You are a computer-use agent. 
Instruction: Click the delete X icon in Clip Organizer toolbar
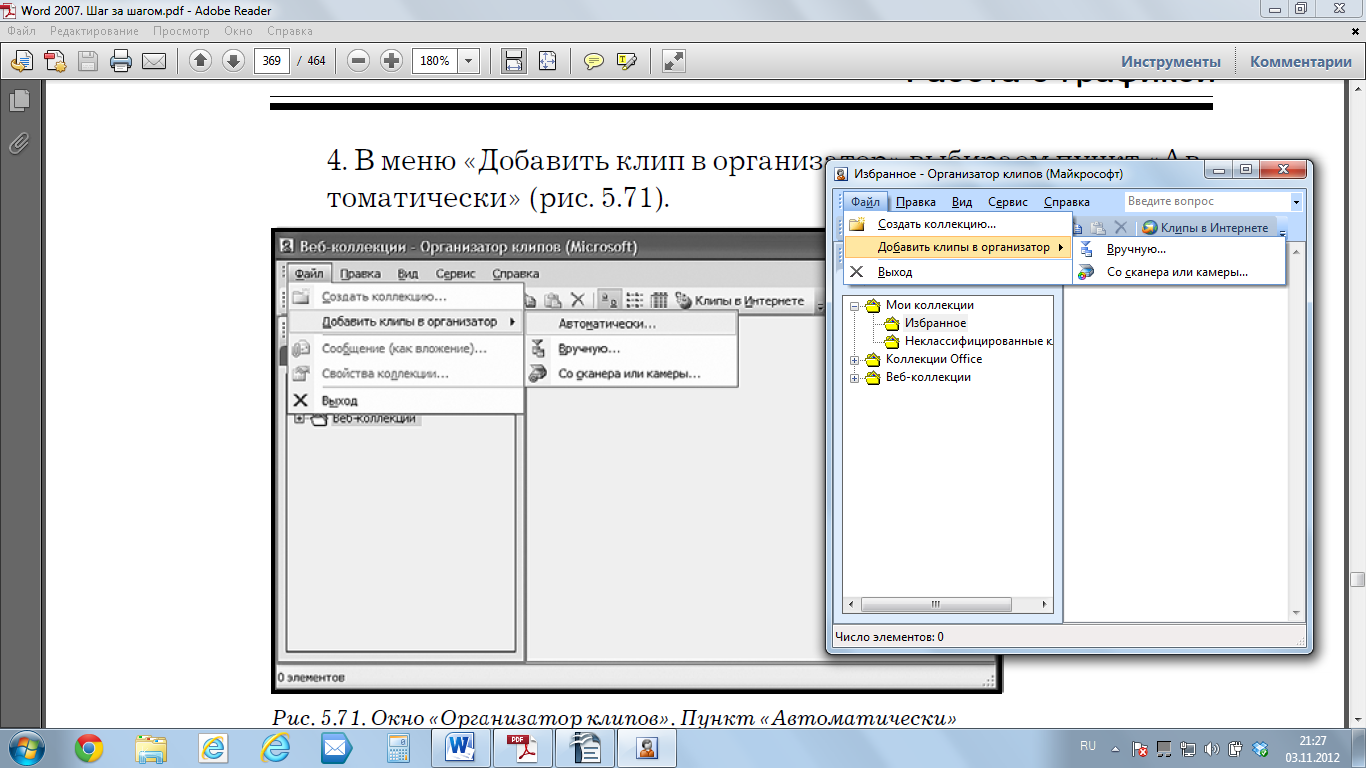click(x=1121, y=228)
